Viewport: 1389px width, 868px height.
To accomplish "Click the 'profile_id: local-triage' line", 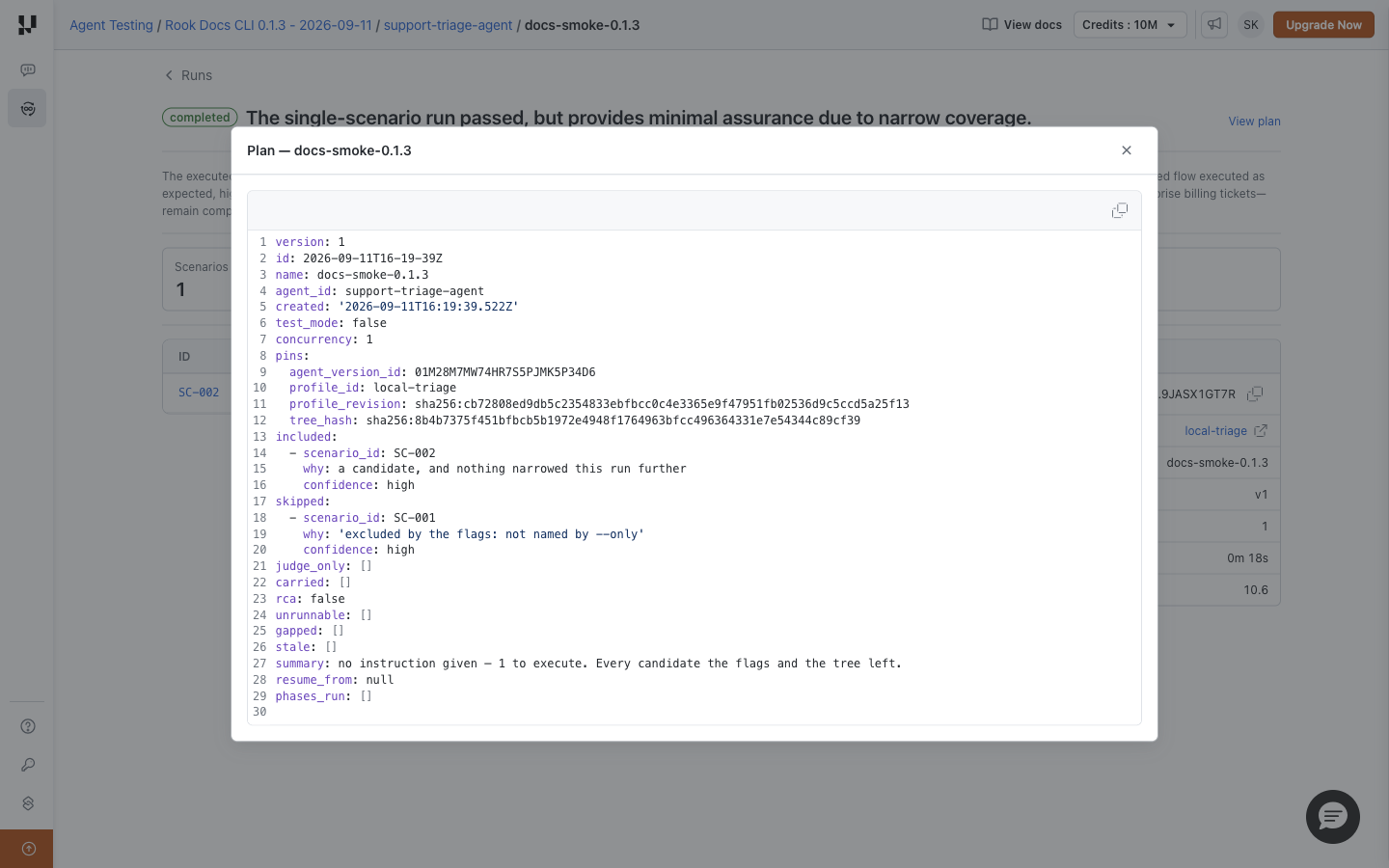I will pyautogui.click(x=372, y=388).
